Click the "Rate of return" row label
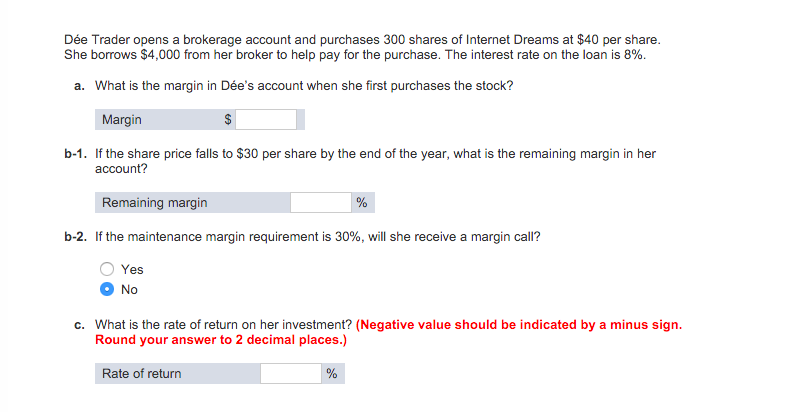 142,374
